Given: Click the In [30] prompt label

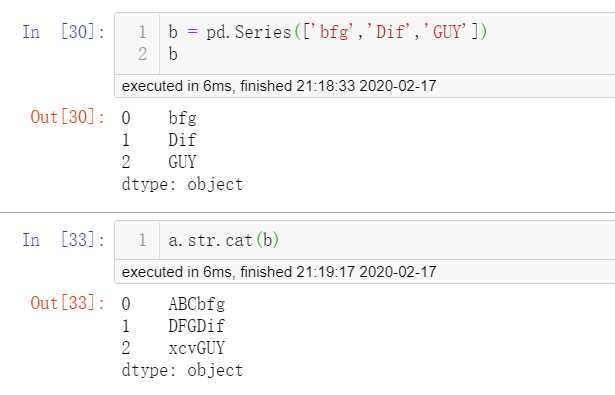Looking at the screenshot, I should point(64,32).
